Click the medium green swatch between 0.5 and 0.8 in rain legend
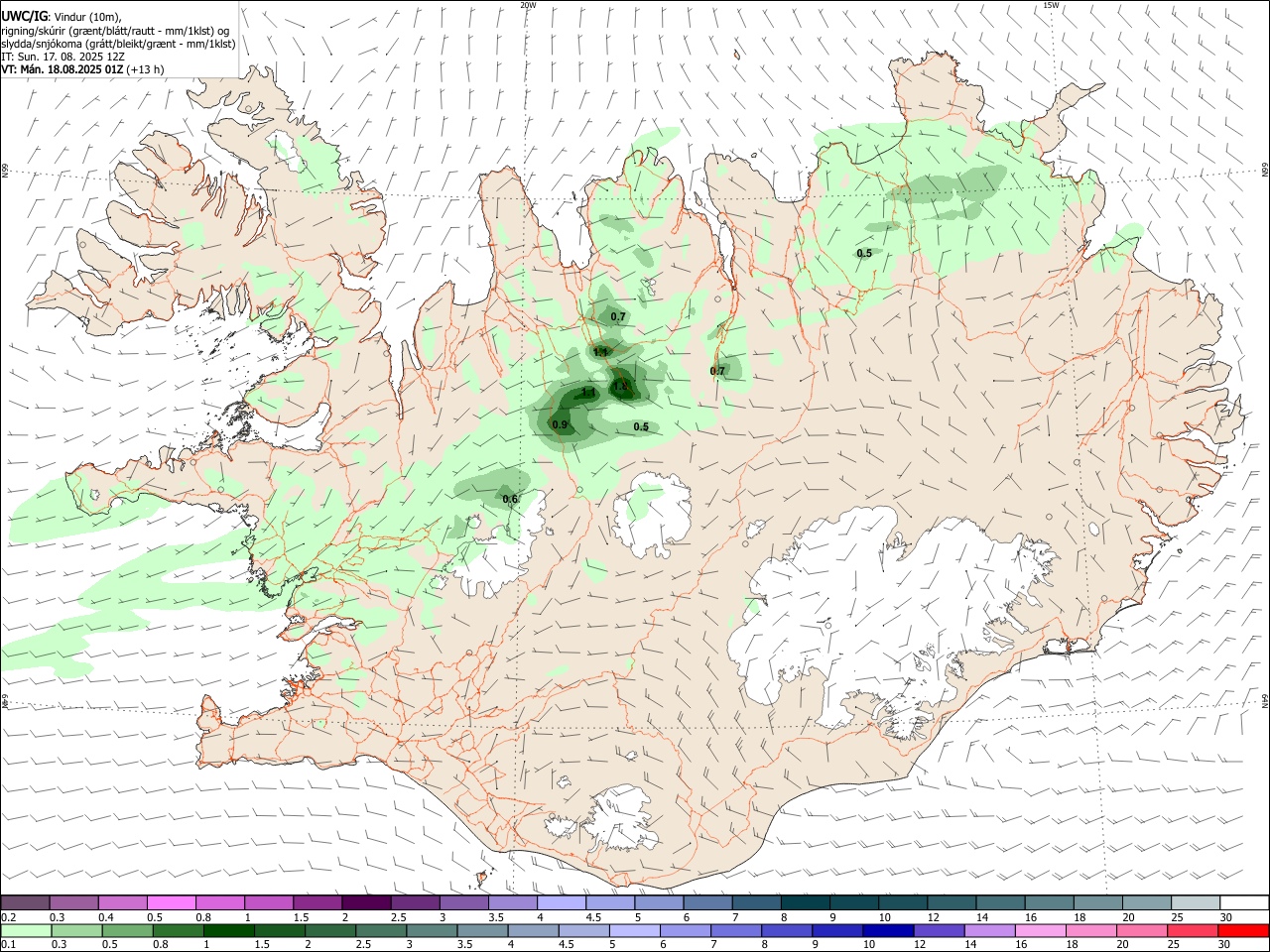Screen dimensions: 1270x952 [x=127, y=931]
